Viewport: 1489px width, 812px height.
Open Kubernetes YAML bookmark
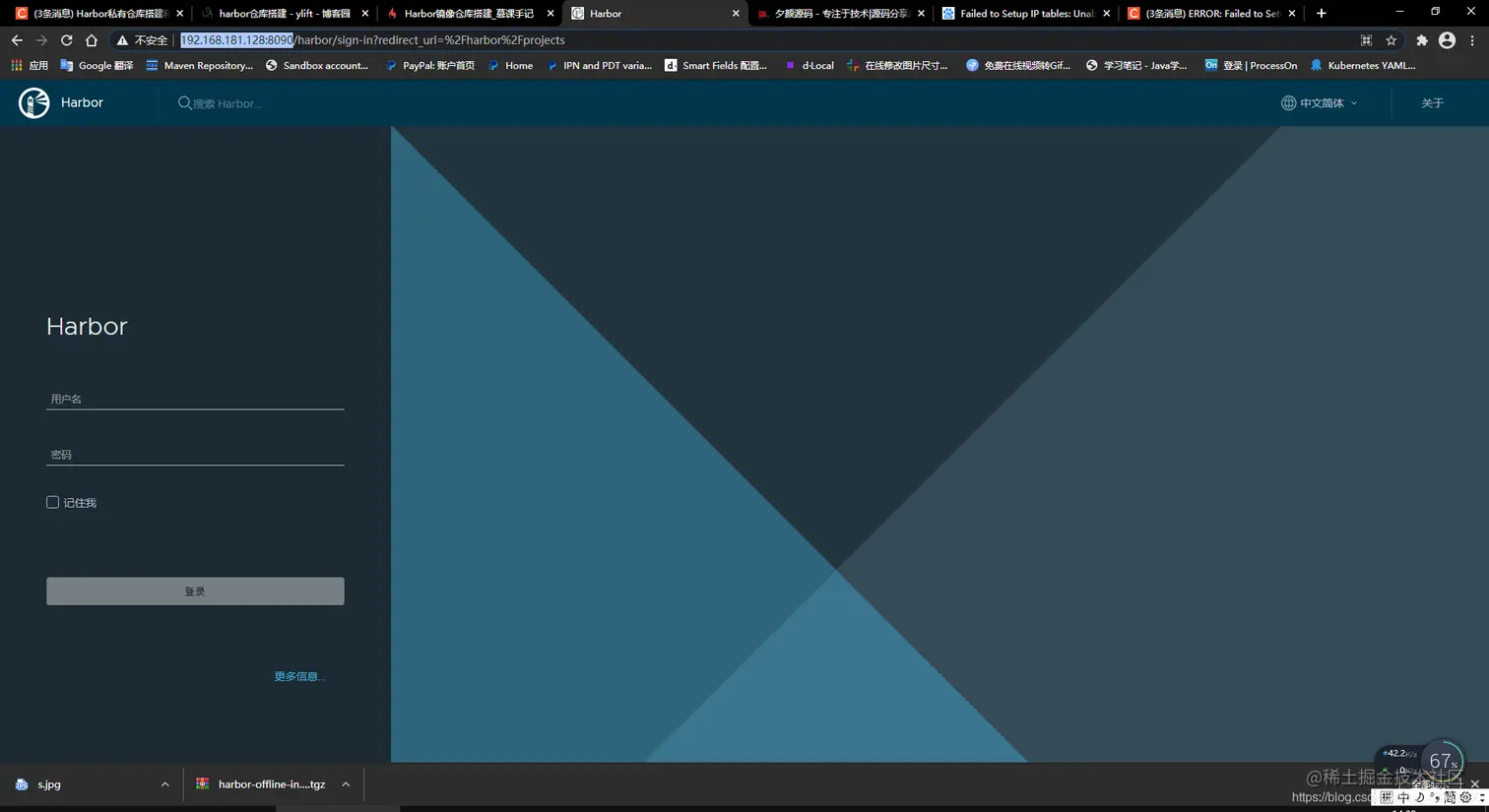click(x=1362, y=66)
